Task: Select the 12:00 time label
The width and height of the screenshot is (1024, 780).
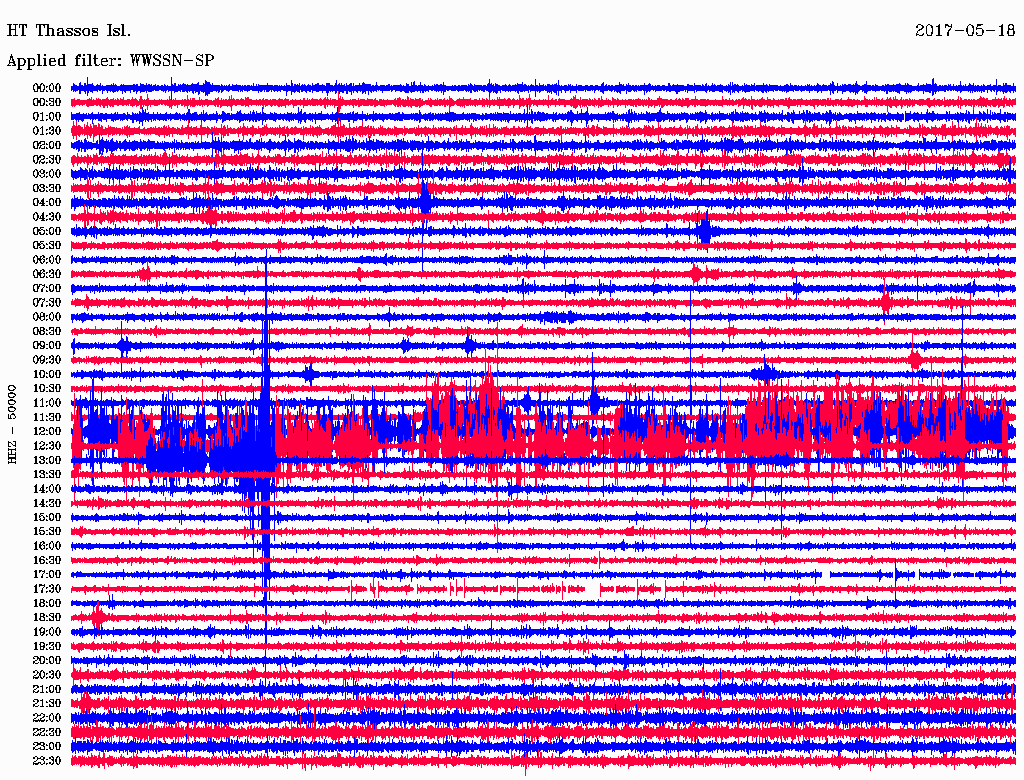Action: 47,431
